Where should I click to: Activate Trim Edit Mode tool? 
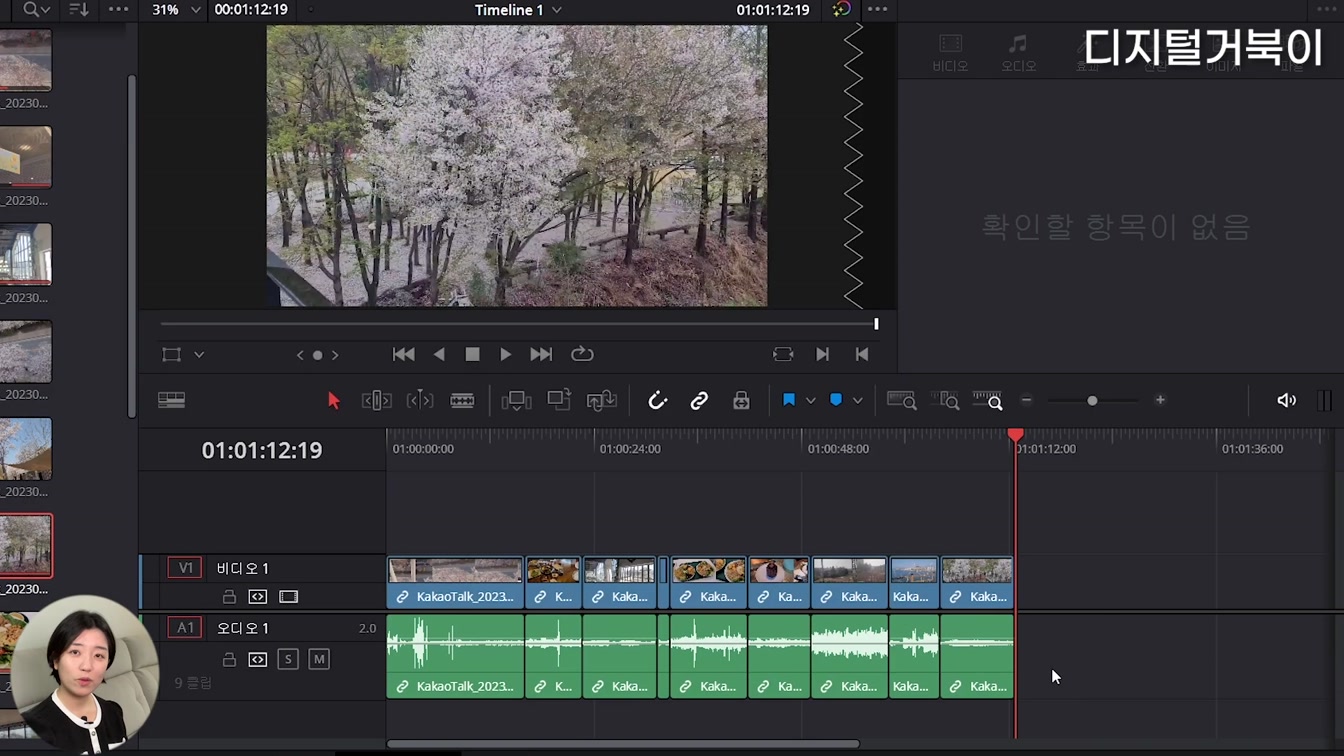377,400
